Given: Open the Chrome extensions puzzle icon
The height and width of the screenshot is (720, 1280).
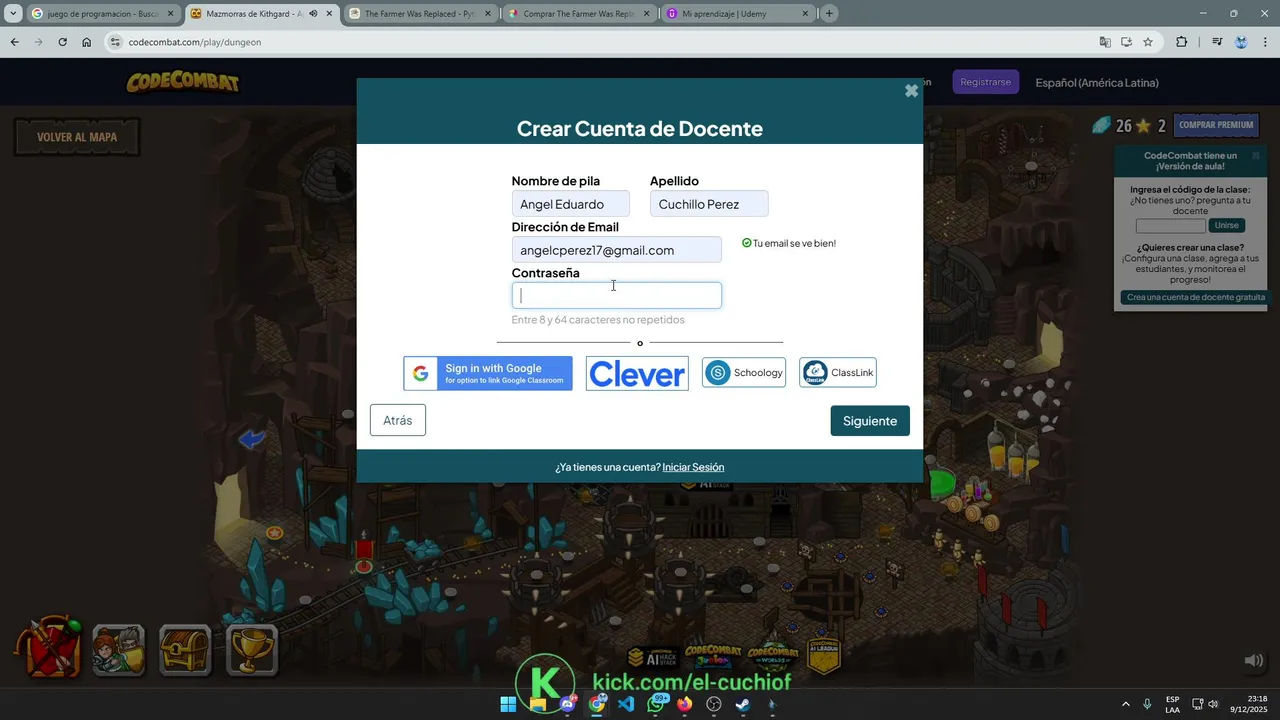Looking at the screenshot, I should 1182,42.
